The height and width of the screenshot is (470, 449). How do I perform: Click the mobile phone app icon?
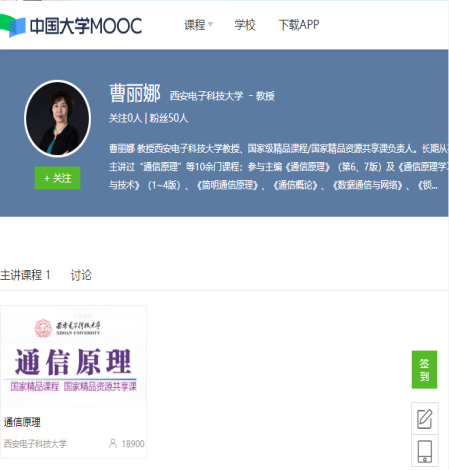pyautogui.click(x=425, y=451)
